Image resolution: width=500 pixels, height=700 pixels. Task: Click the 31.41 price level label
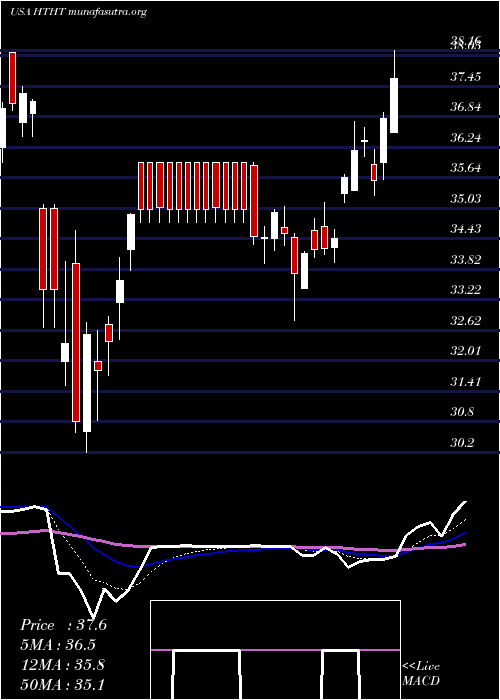click(x=466, y=382)
